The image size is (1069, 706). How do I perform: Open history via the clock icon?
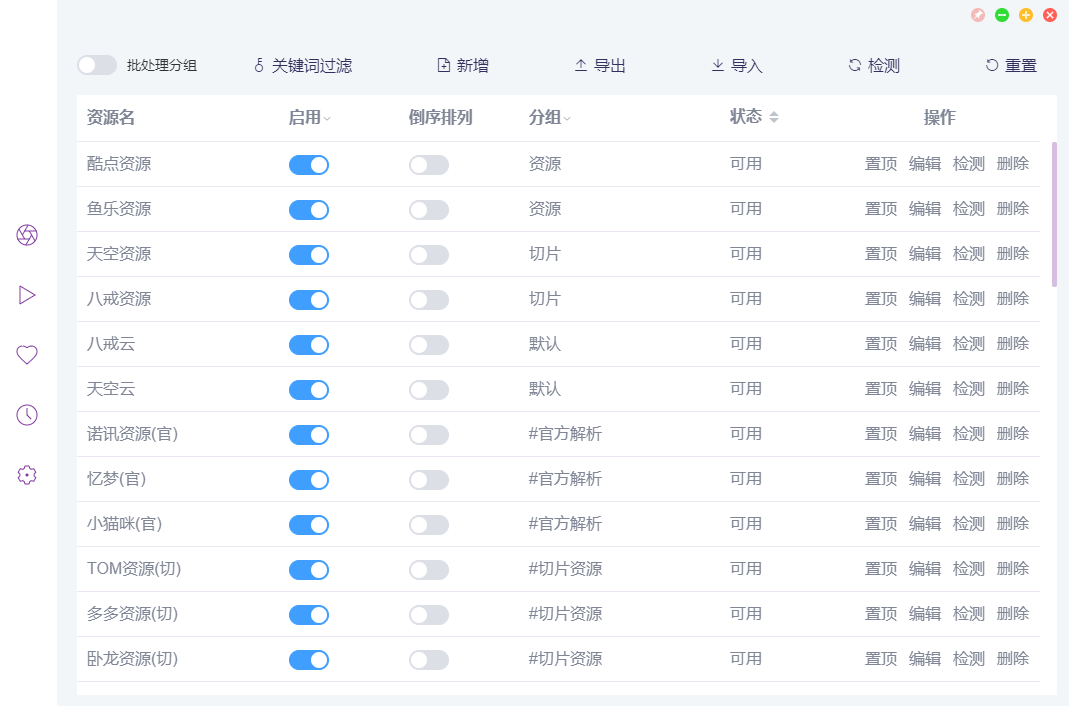tap(27, 415)
